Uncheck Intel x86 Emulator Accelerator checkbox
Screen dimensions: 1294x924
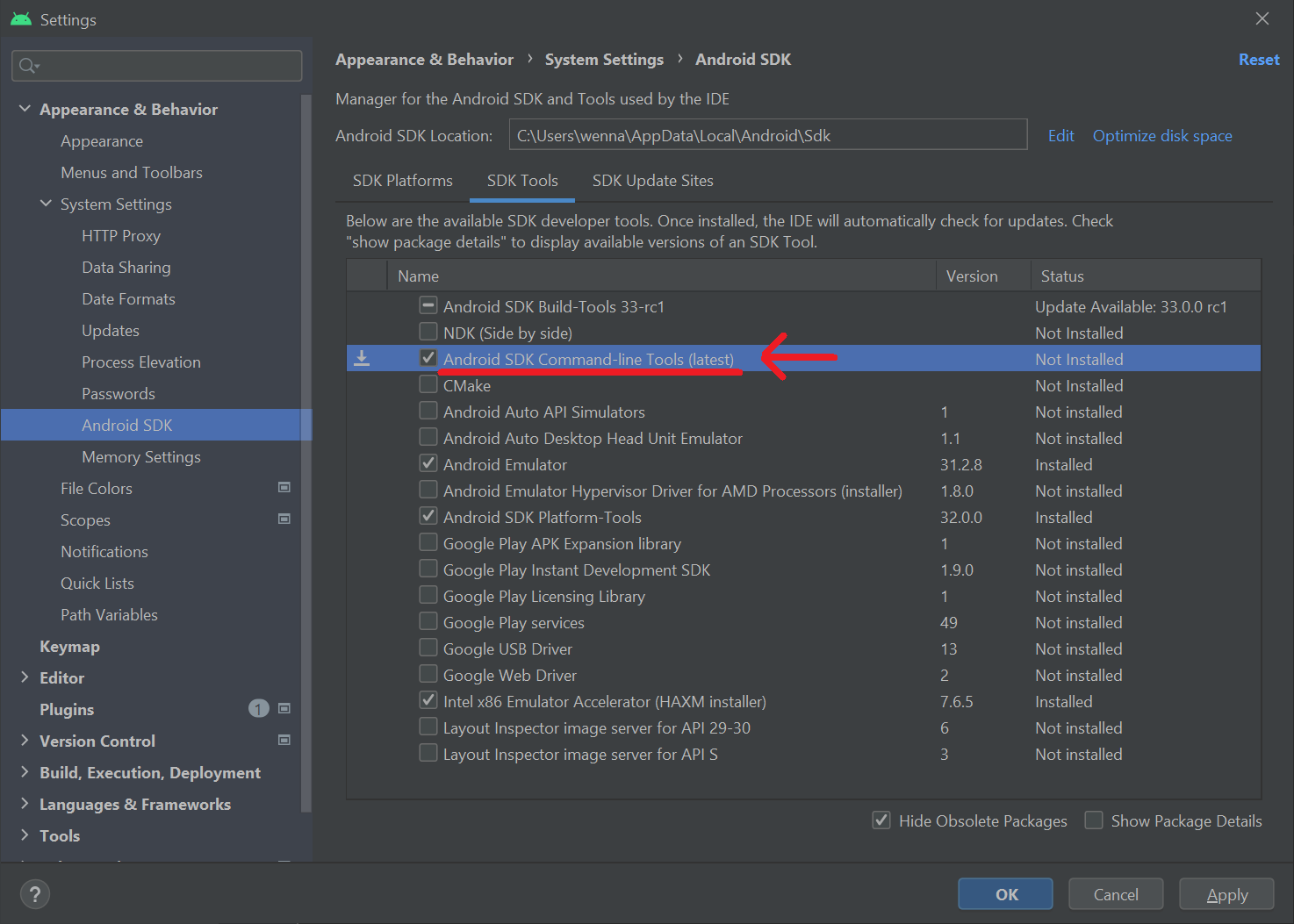coord(428,700)
